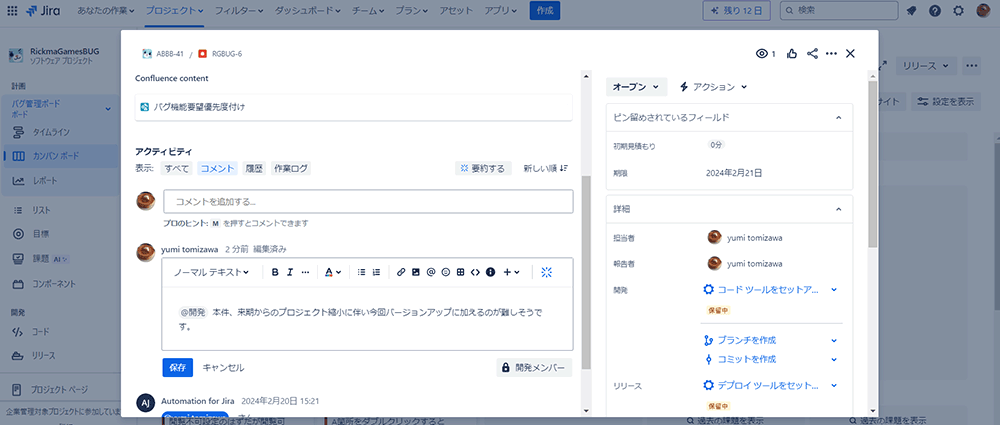The width and height of the screenshot is (1000, 425).
Task: Save the comment with 保存 button
Action: (178, 368)
